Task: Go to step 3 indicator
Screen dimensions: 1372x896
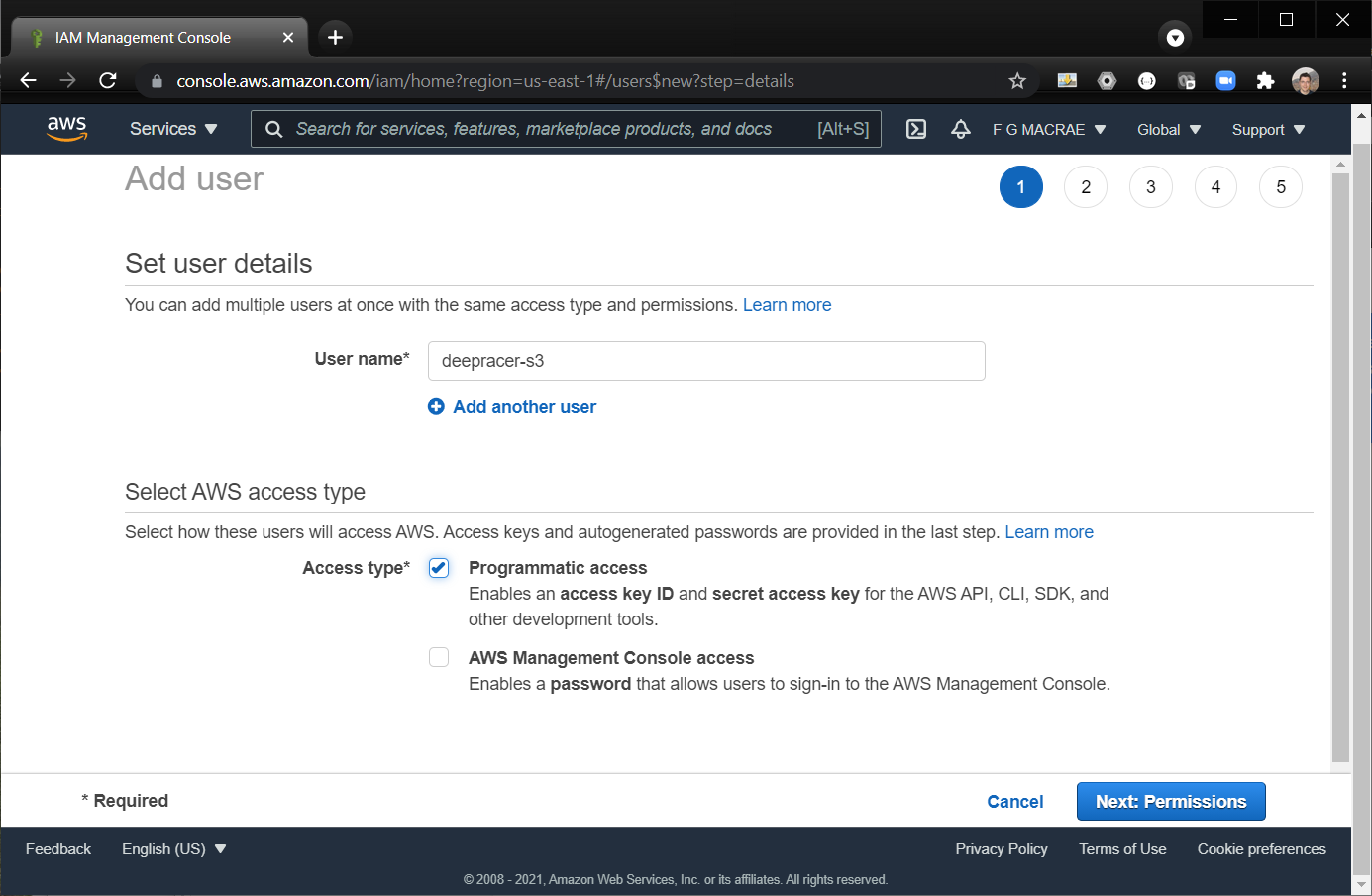Action: (x=1150, y=187)
